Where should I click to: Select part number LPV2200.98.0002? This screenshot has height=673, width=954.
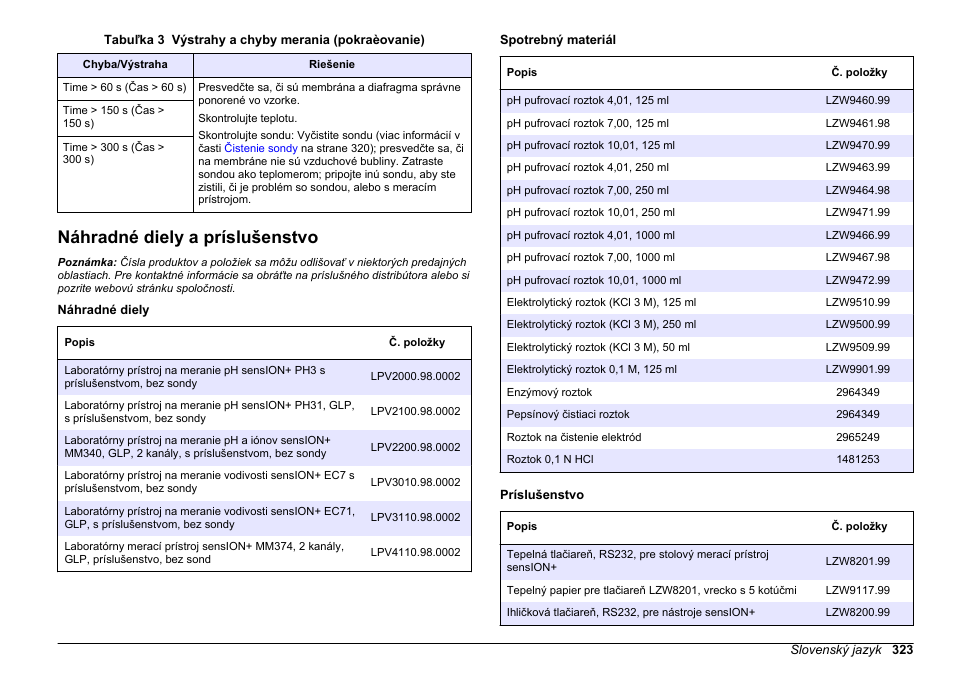416,447
